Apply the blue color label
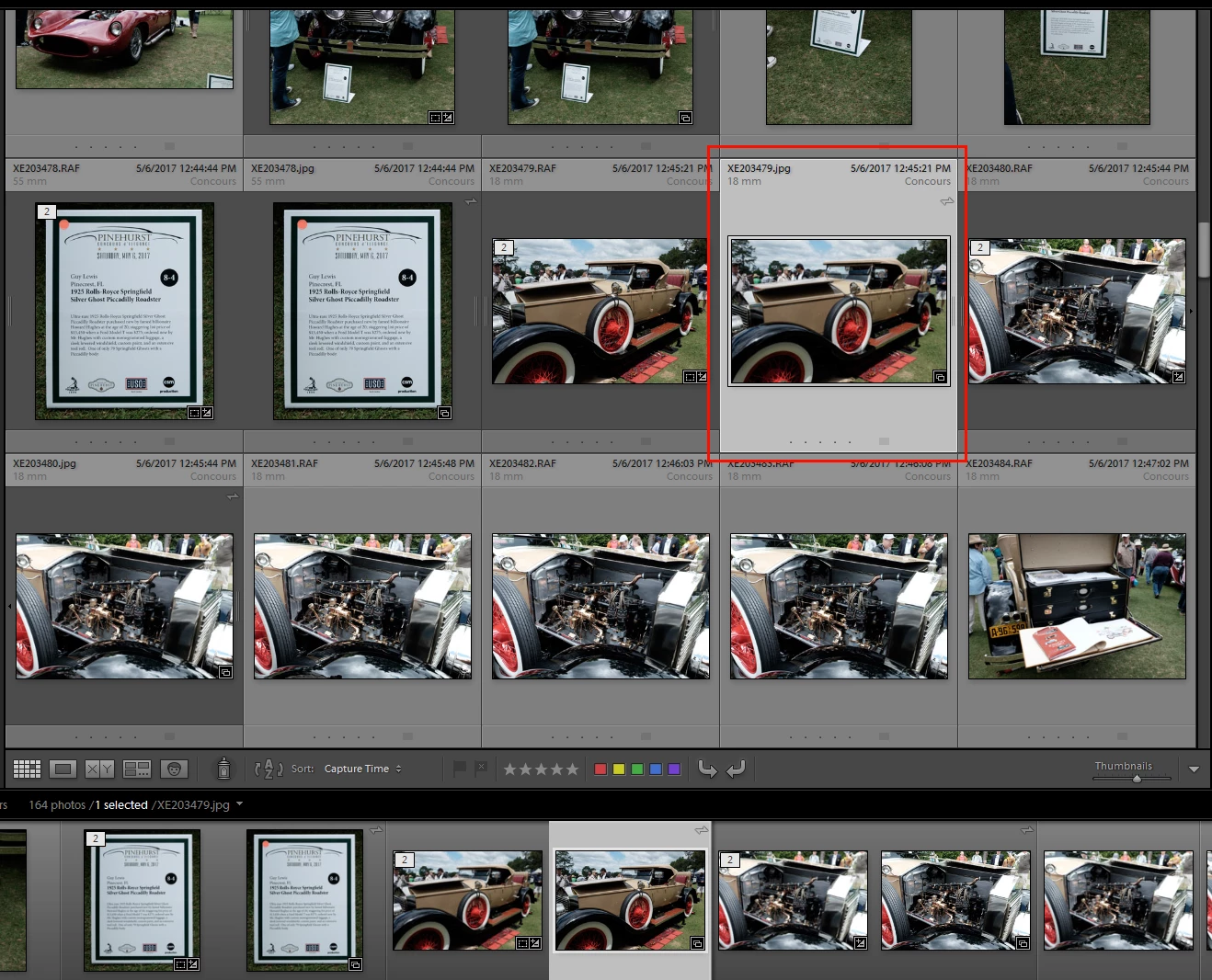Image resolution: width=1212 pixels, height=980 pixels. pos(656,769)
